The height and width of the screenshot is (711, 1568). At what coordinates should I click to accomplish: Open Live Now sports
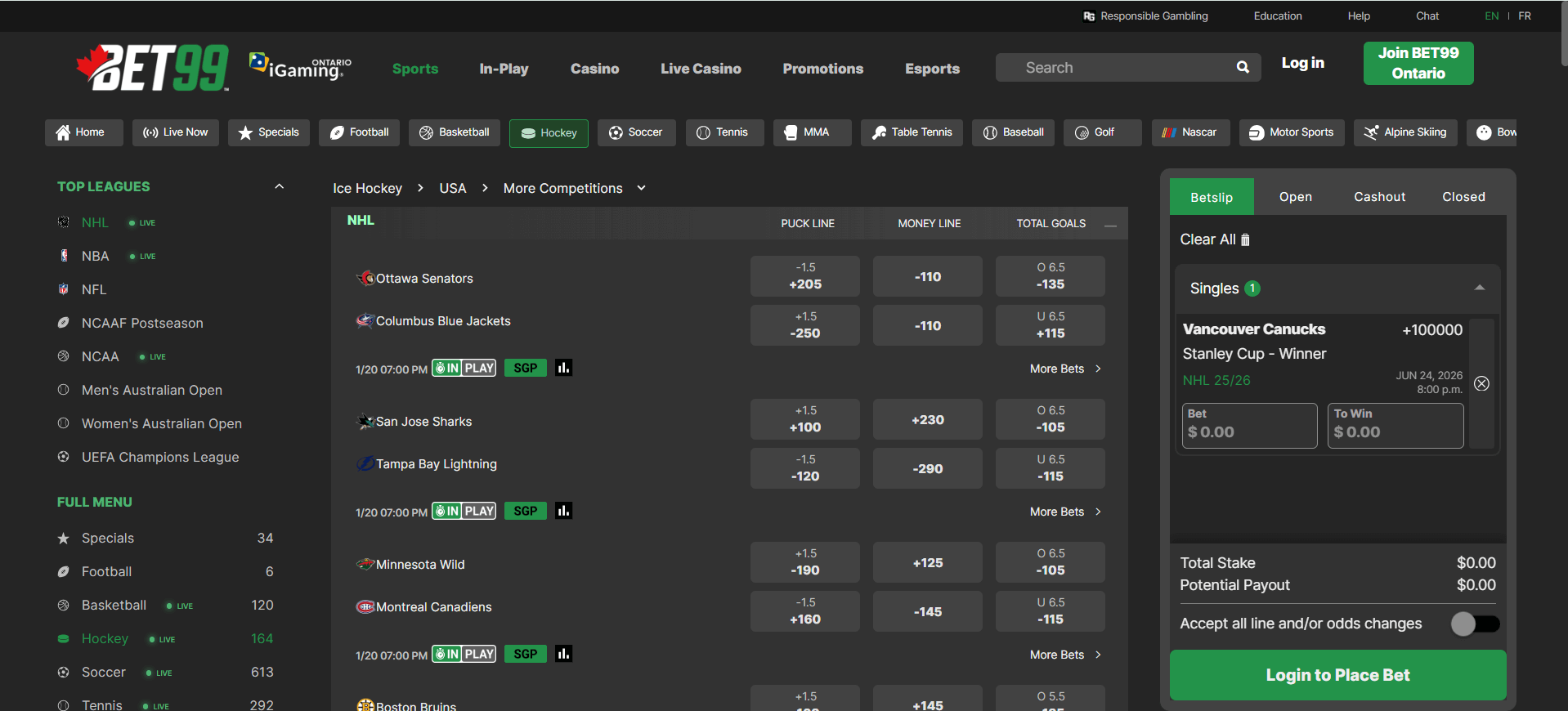176,132
